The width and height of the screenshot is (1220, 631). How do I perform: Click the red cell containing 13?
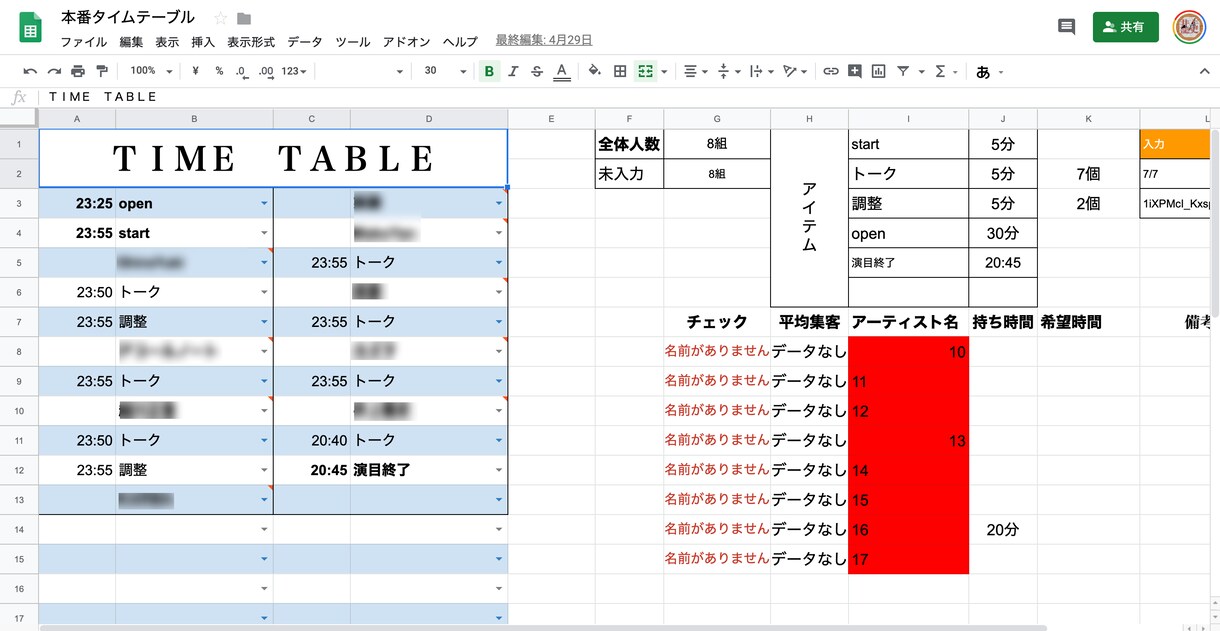(908, 440)
